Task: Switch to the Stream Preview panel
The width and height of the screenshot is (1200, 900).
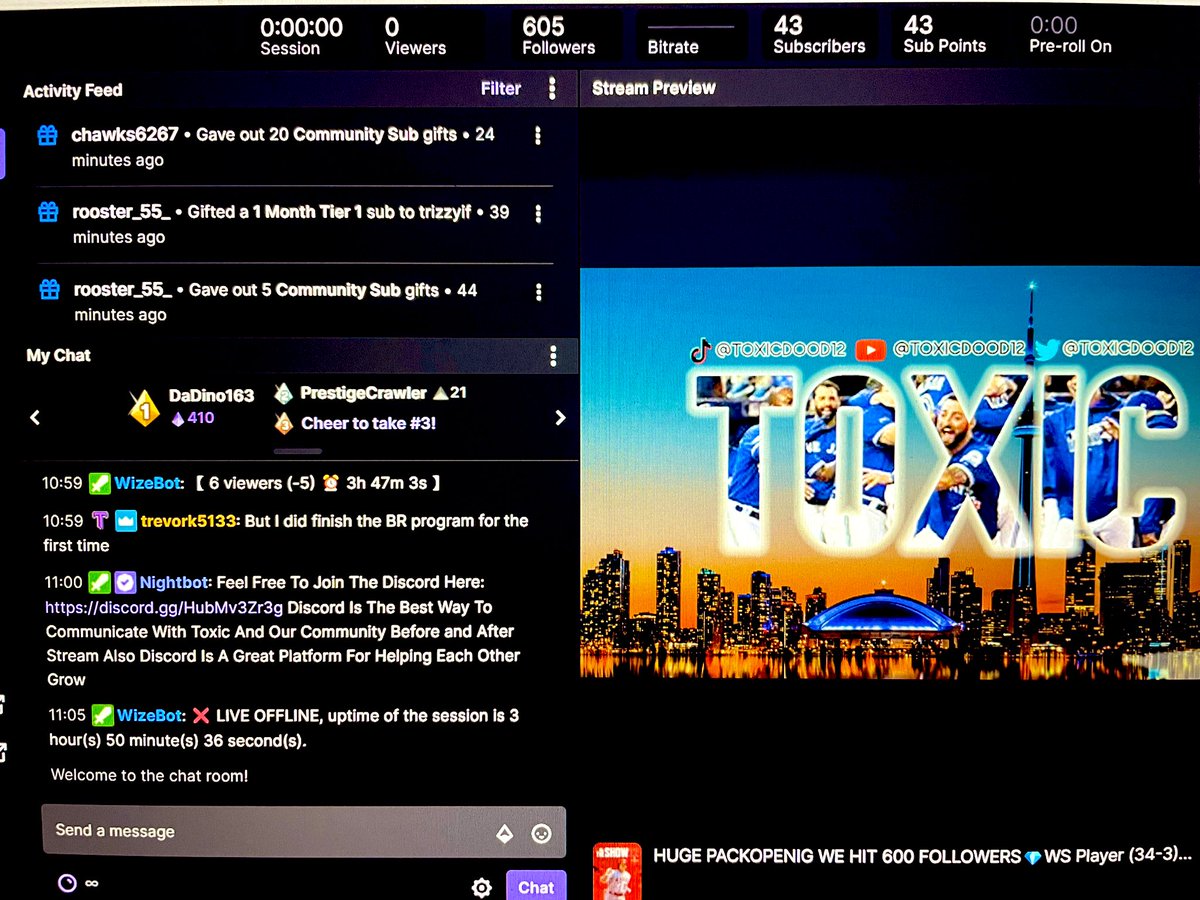Action: point(652,88)
